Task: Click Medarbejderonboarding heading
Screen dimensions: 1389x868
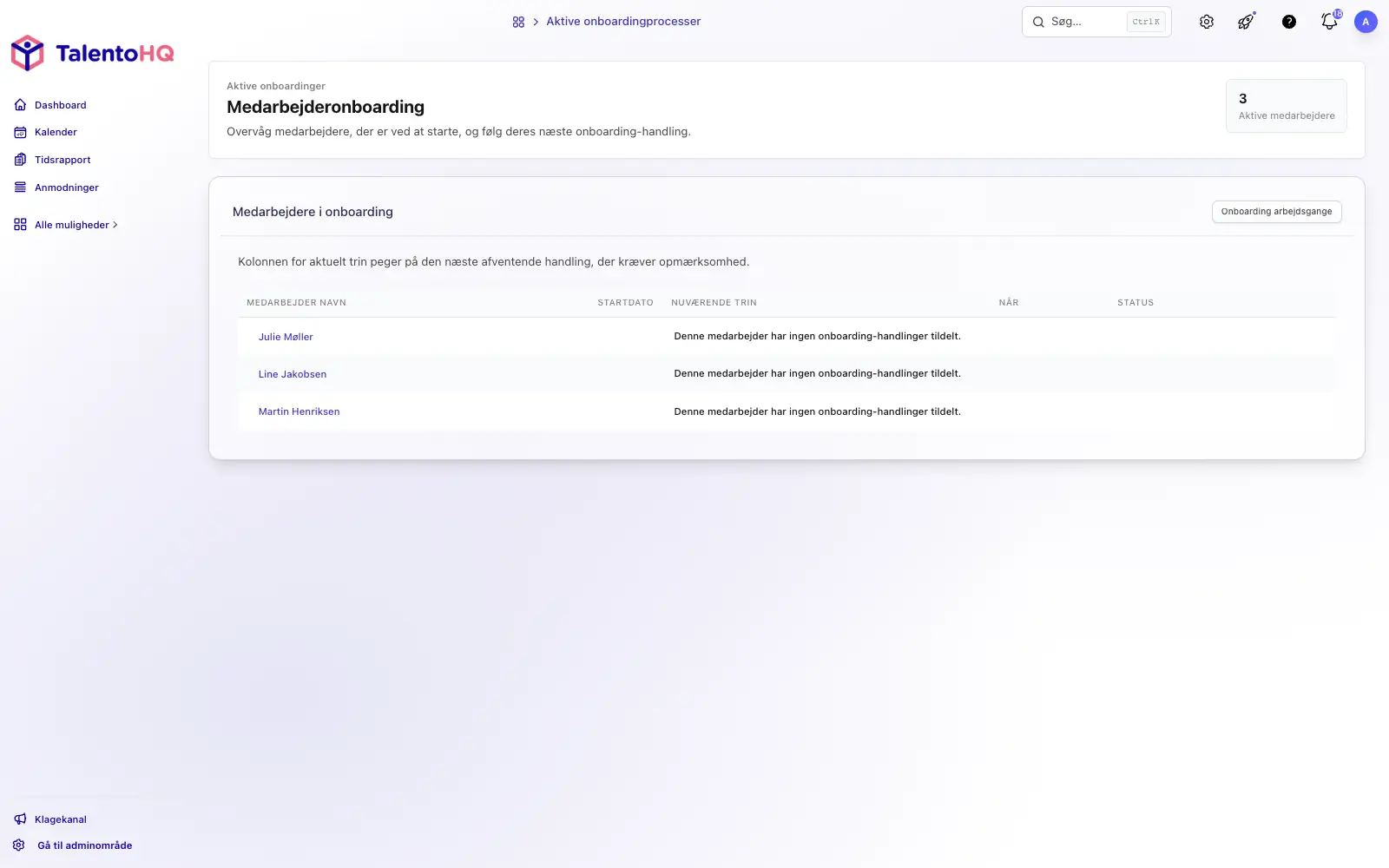Action: [x=326, y=107]
